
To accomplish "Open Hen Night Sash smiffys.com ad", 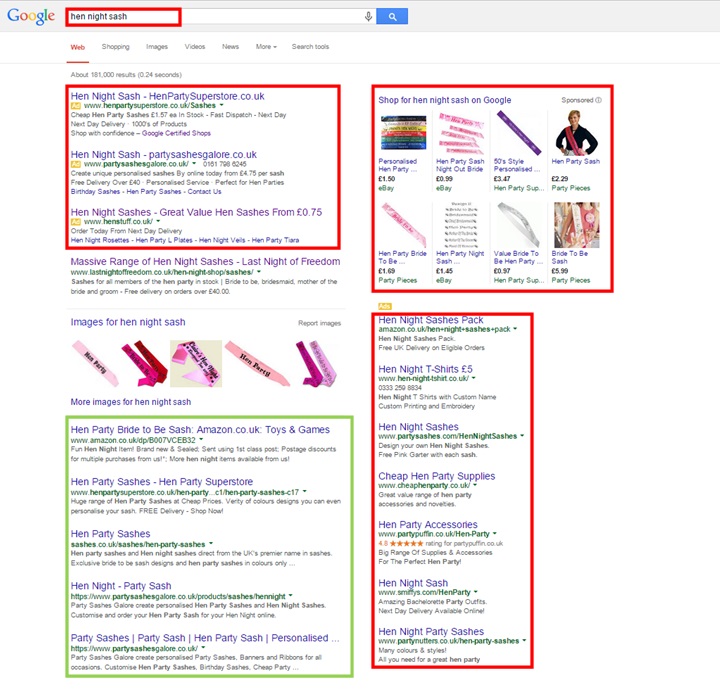I will (x=413, y=583).
